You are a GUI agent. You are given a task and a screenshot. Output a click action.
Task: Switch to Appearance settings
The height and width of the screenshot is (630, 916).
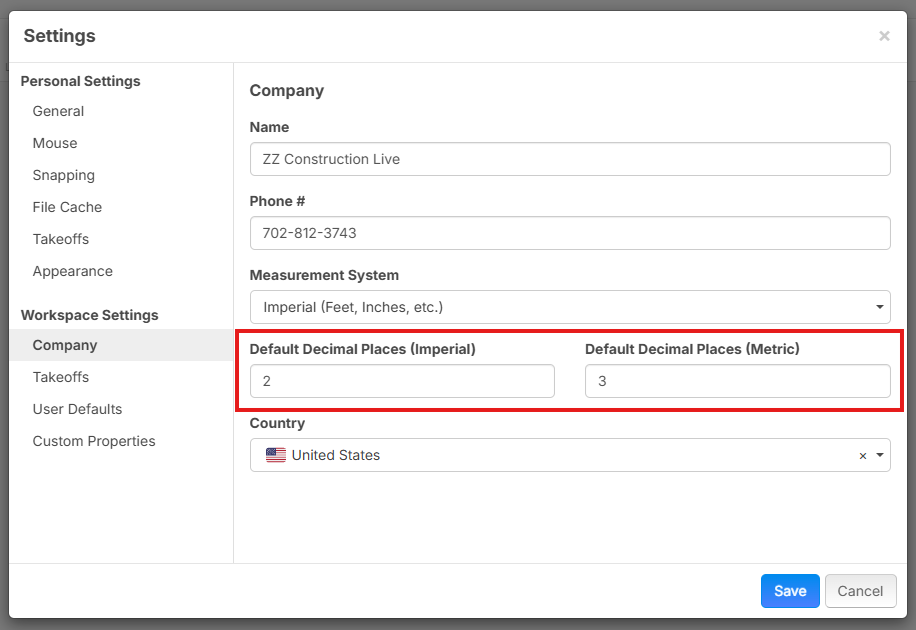[73, 271]
